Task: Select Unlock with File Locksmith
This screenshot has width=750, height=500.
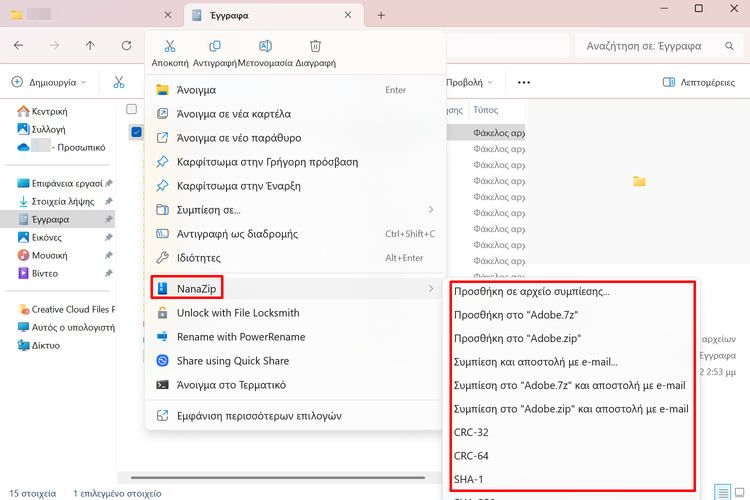Action: coord(296,313)
